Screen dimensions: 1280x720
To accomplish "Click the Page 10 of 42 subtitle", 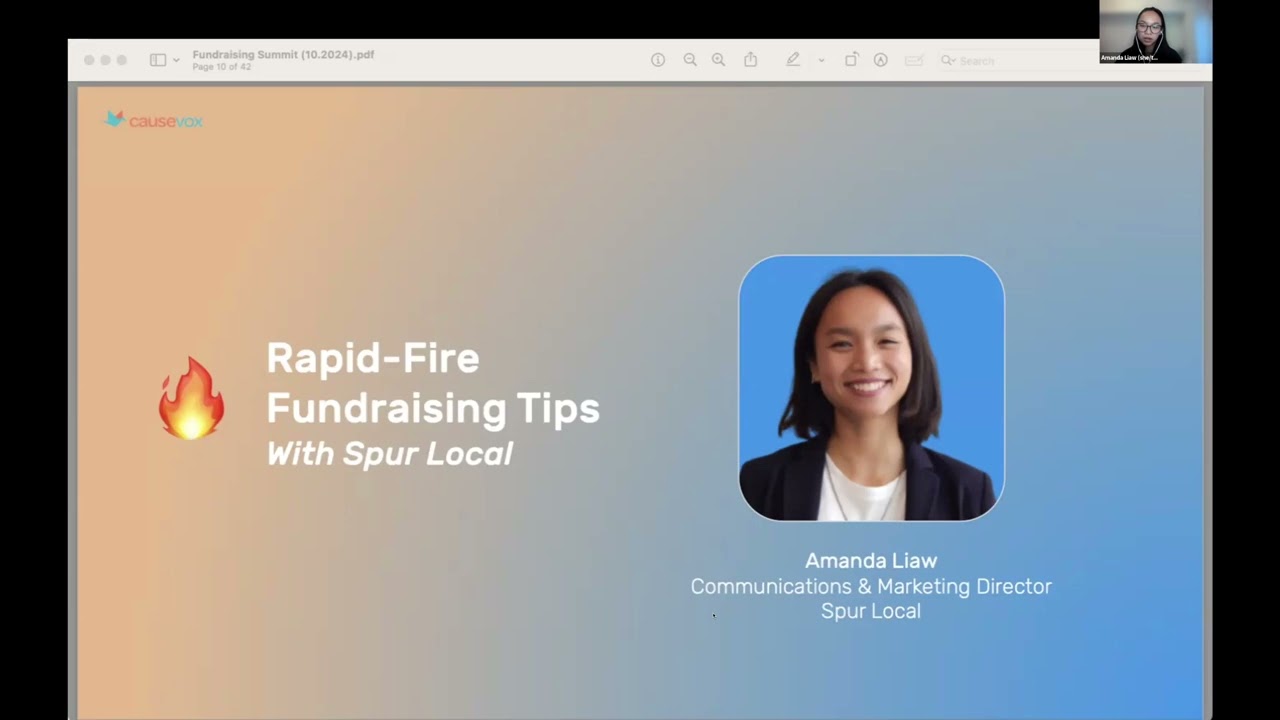I will 221,67.
